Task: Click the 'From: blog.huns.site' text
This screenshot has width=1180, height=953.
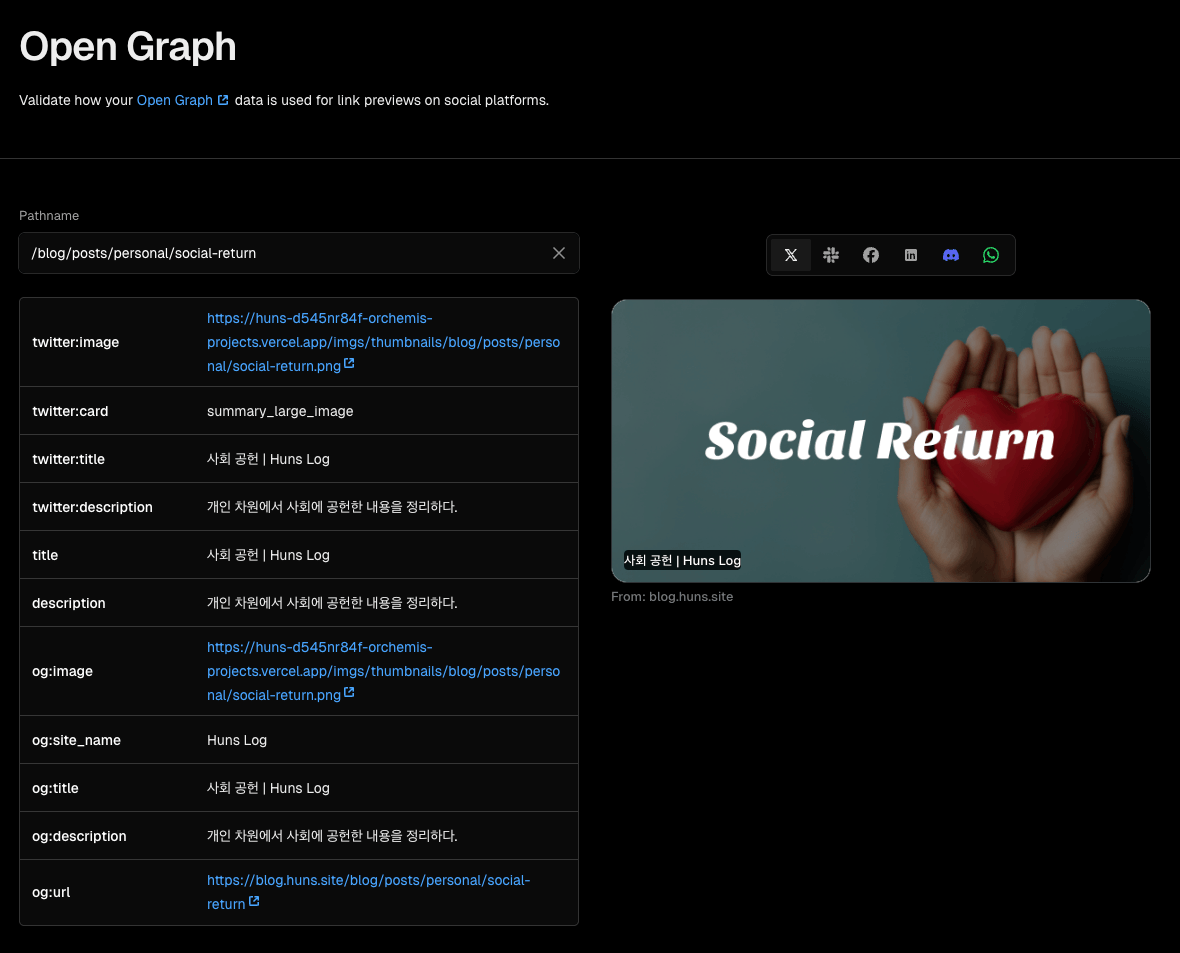Action: (672, 596)
